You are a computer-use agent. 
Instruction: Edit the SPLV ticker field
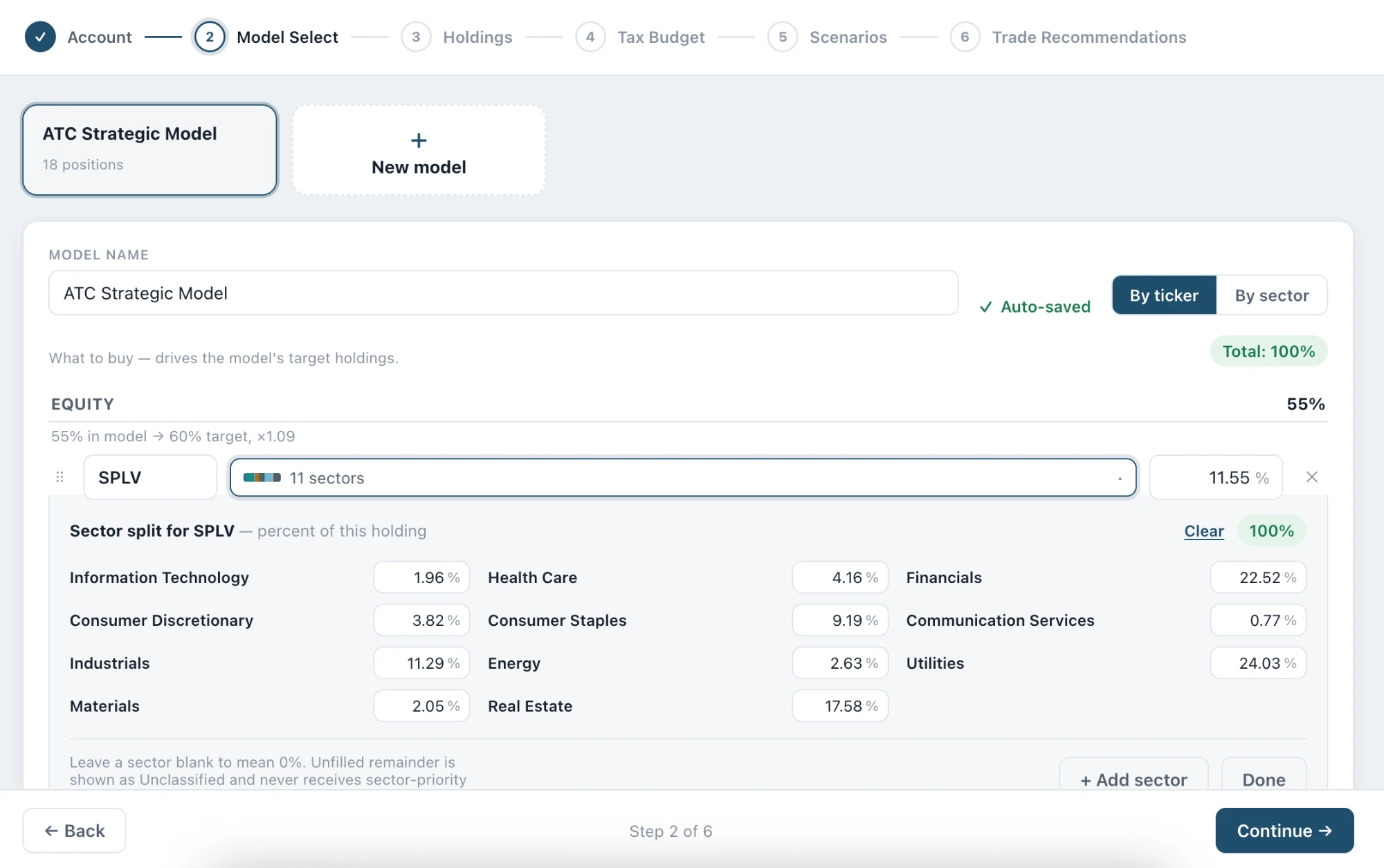coord(150,477)
